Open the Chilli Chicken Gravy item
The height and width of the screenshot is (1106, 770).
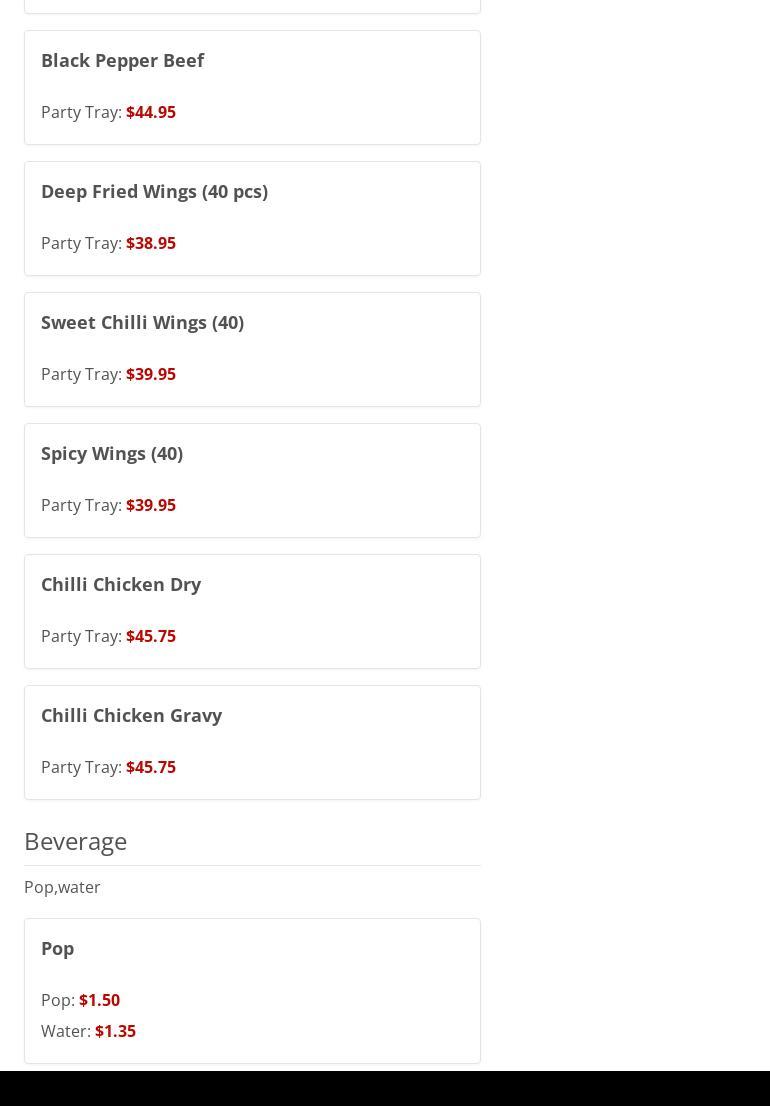131,715
